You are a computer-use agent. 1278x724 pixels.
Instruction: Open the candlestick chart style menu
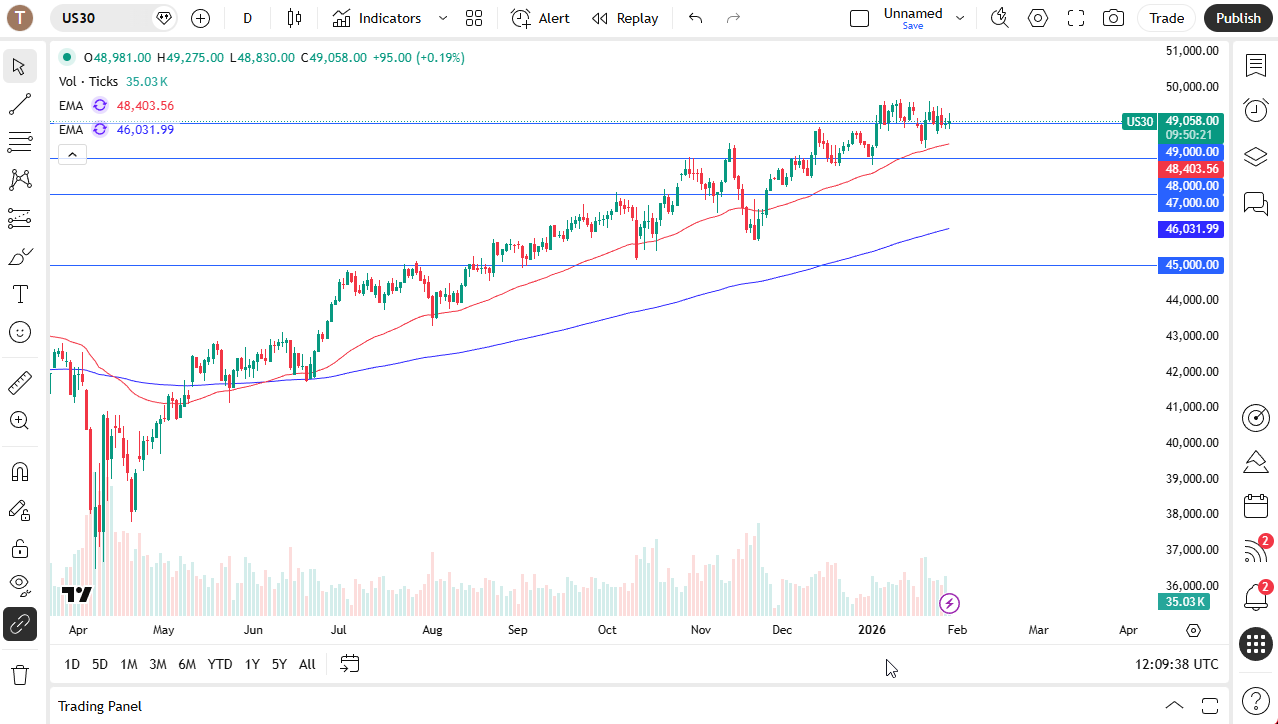[x=294, y=18]
